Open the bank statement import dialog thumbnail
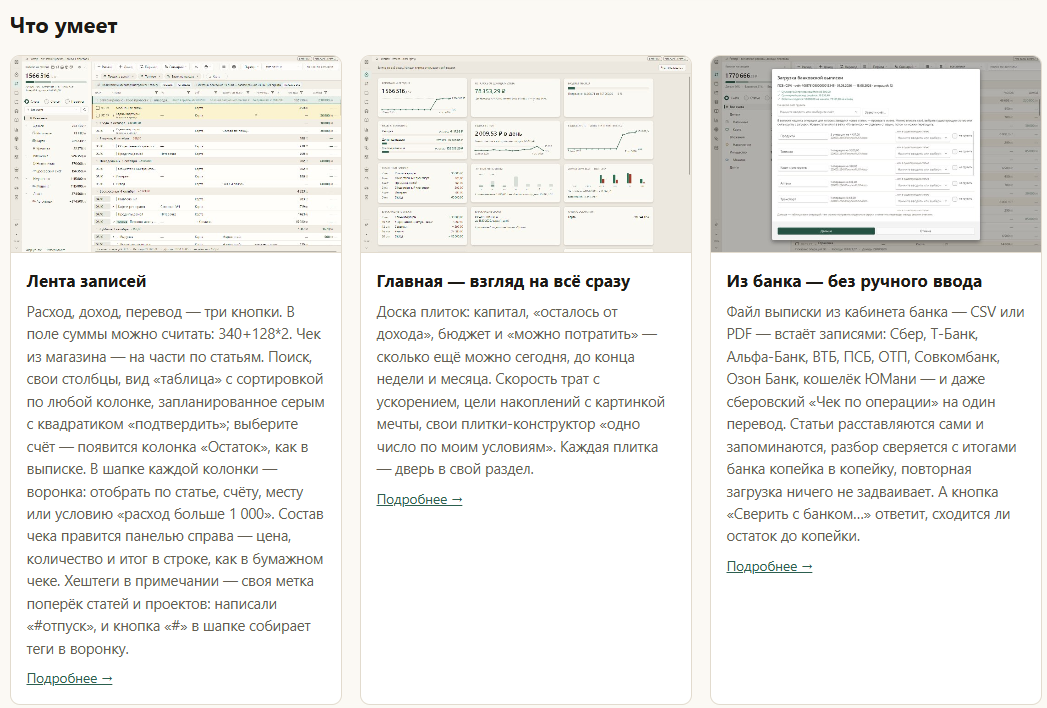The image size is (1047, 708). pos(875,154)
